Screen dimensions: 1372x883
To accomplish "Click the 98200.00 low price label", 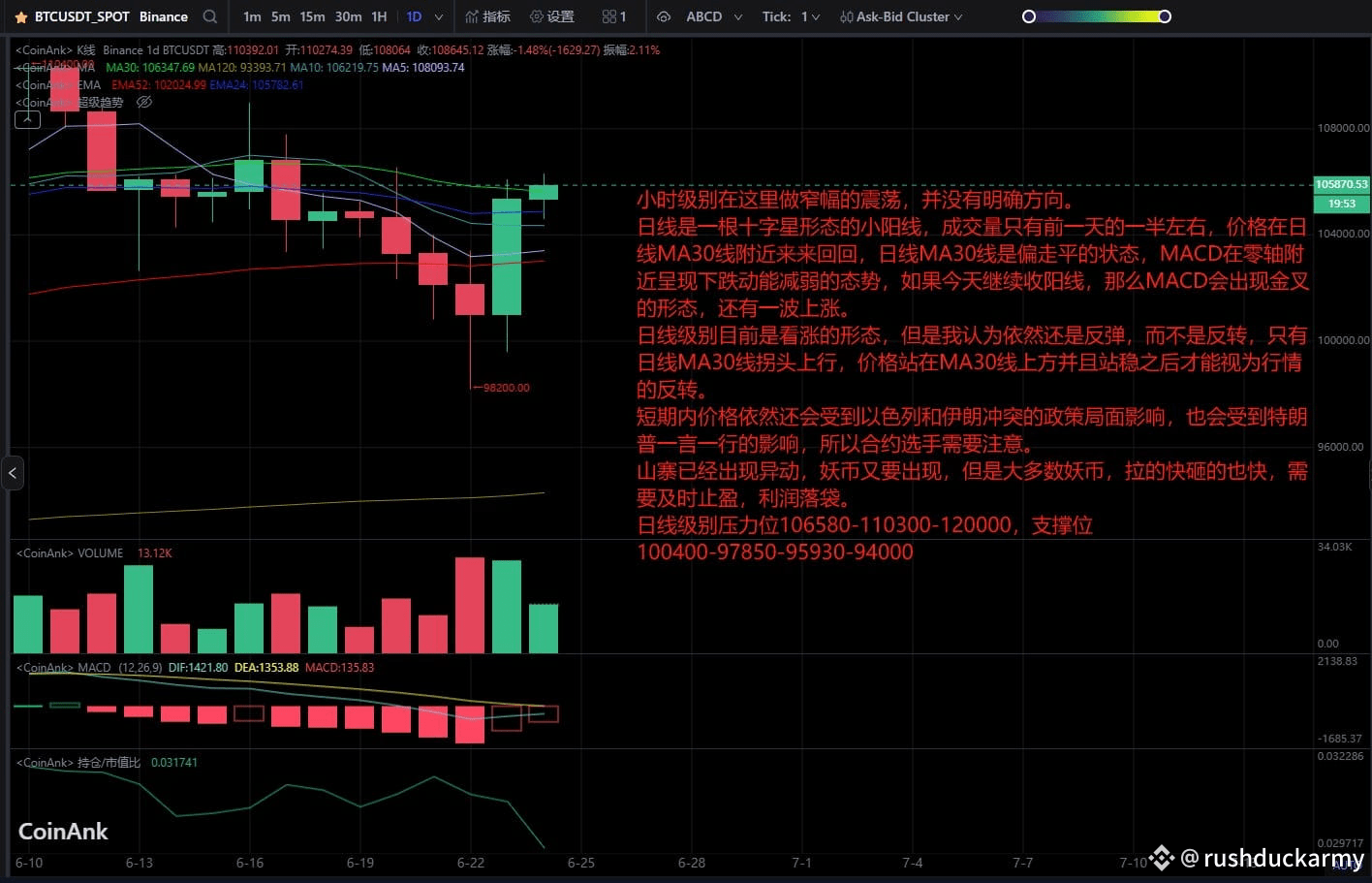I will (506, 388).
